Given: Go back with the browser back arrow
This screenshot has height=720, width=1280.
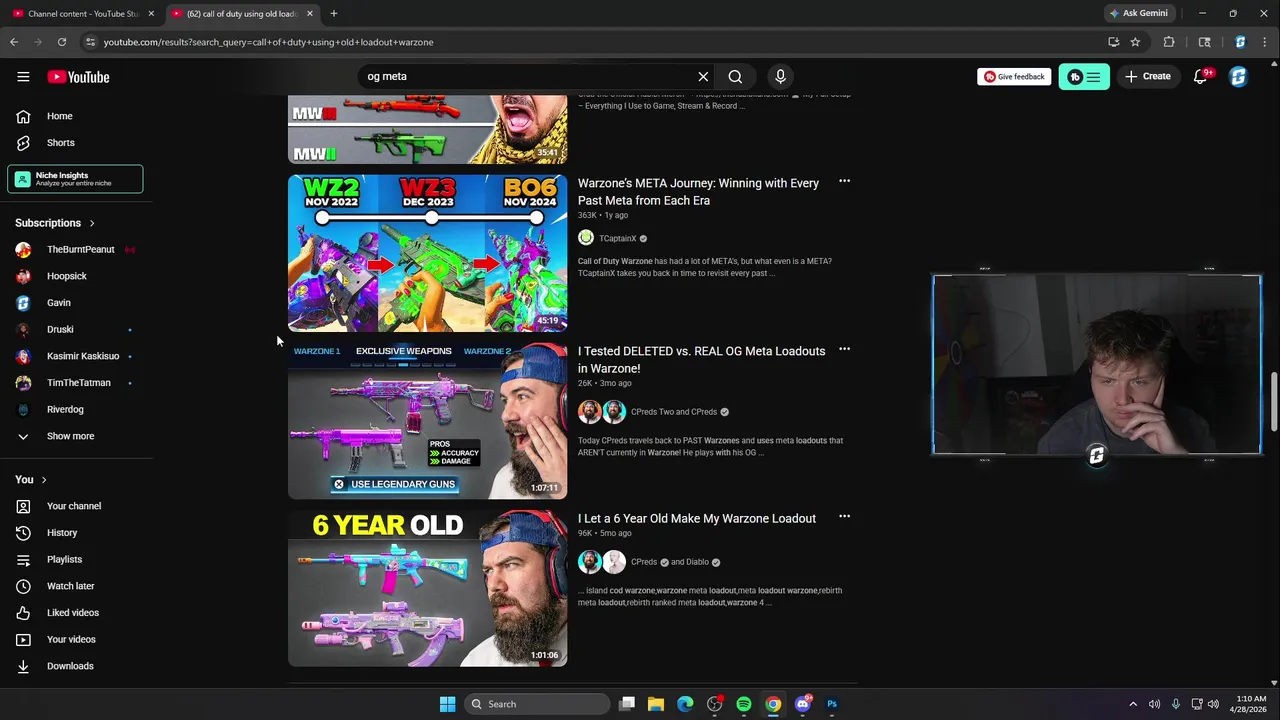Looking at the screenshot, I should pos(14,42).
